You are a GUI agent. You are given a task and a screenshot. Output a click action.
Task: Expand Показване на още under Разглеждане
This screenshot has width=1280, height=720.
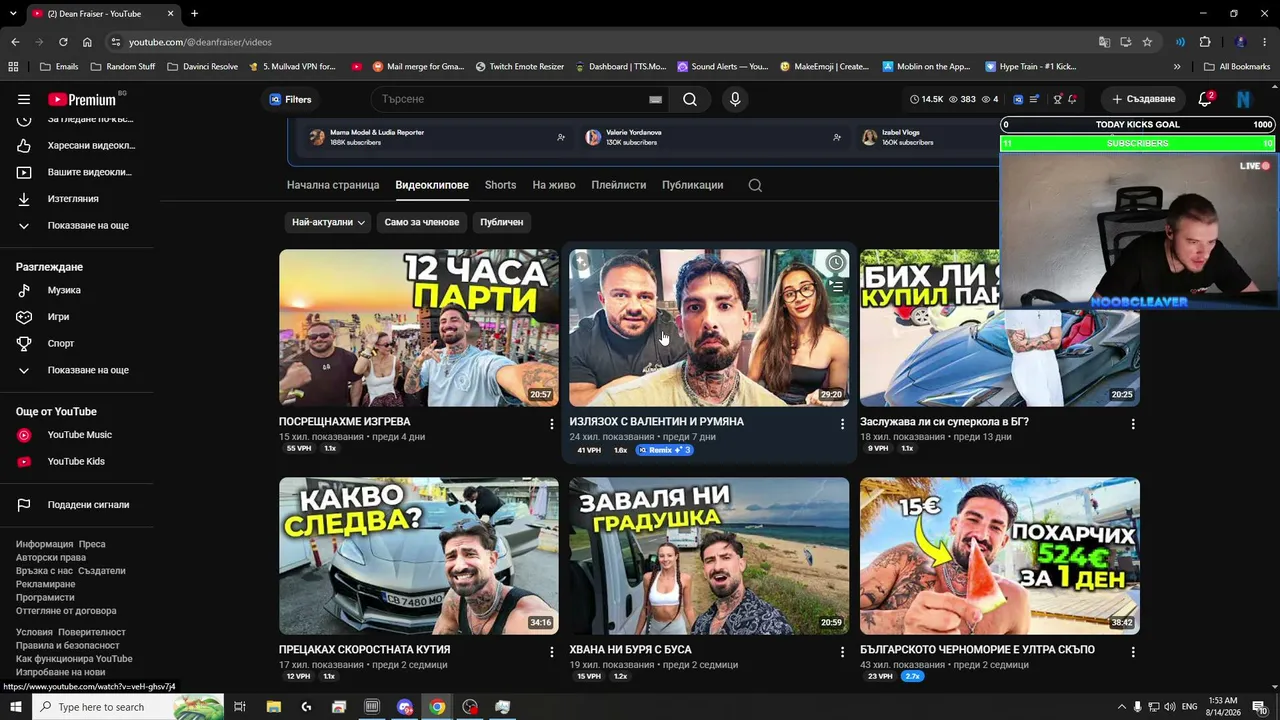coord(77,370)
